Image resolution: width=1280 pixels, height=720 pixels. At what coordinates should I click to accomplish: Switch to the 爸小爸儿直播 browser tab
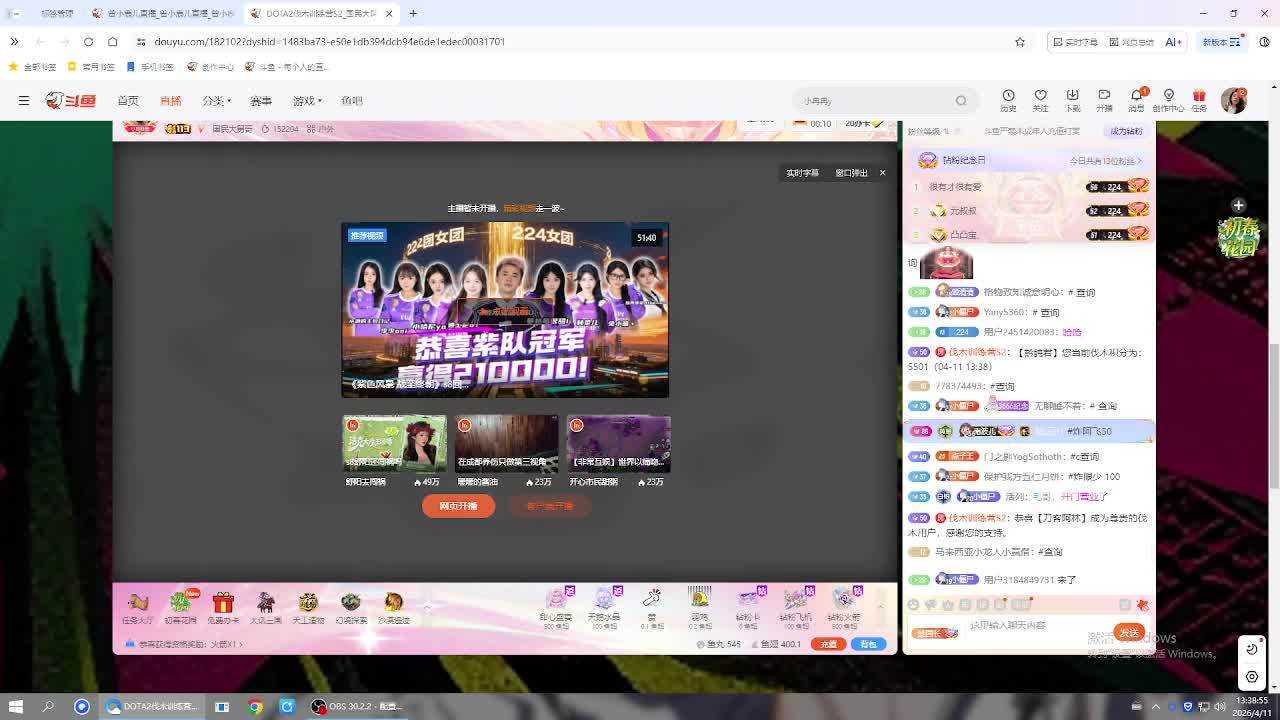(x=163, y=13)
